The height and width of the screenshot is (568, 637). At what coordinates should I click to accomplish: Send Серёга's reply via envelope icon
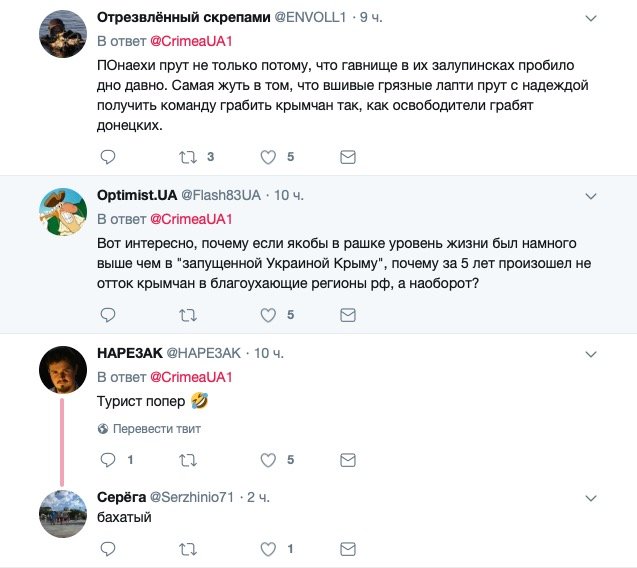coord(348,549)
